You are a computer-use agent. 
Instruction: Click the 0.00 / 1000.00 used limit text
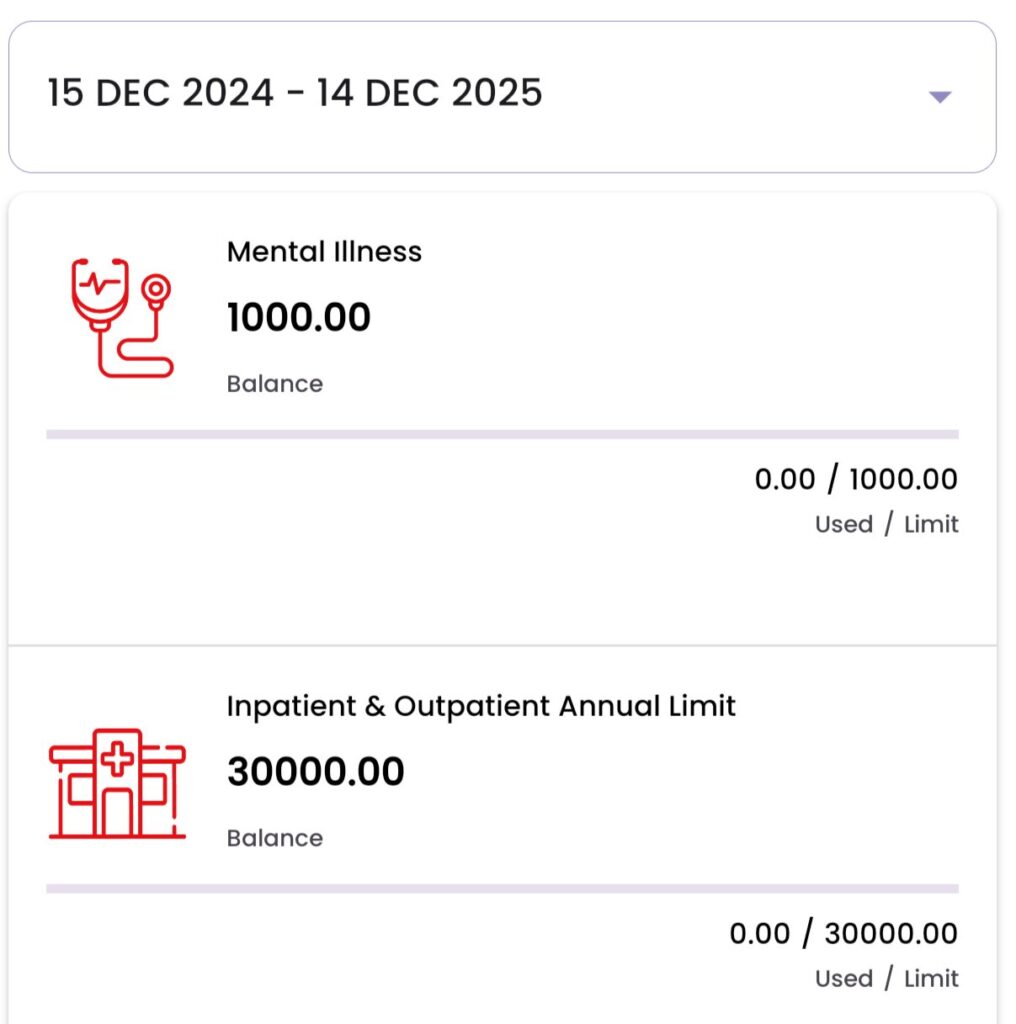[856, 479]
